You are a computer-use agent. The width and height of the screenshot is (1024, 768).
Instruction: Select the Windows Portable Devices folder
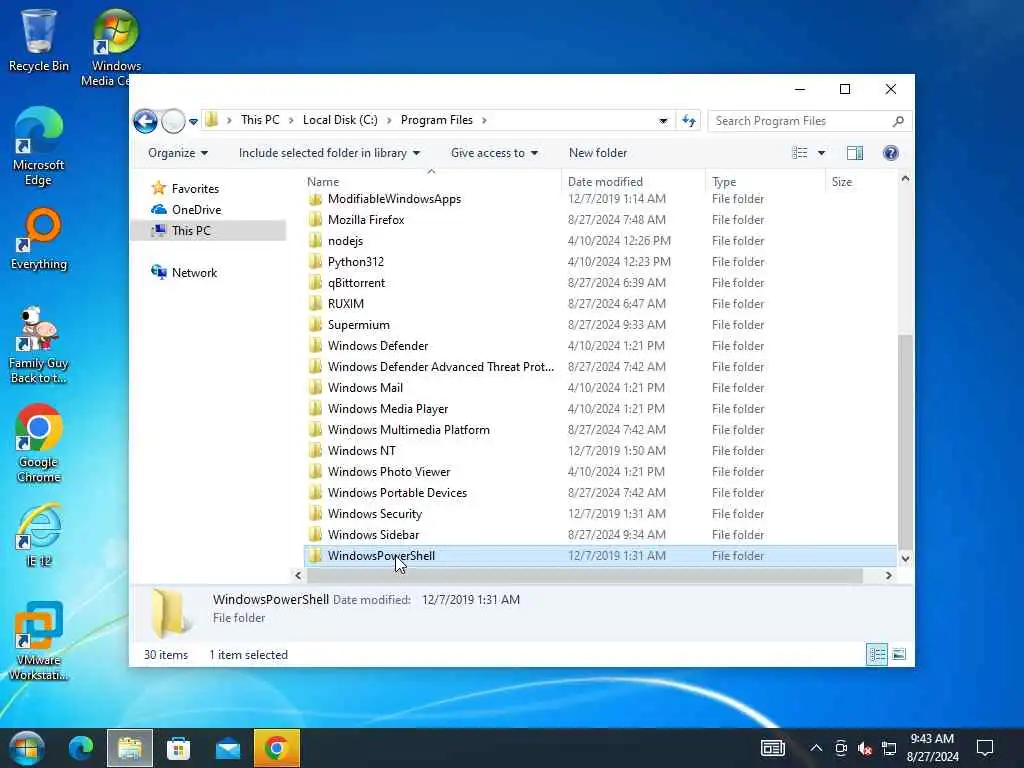(x=397, y=493)
